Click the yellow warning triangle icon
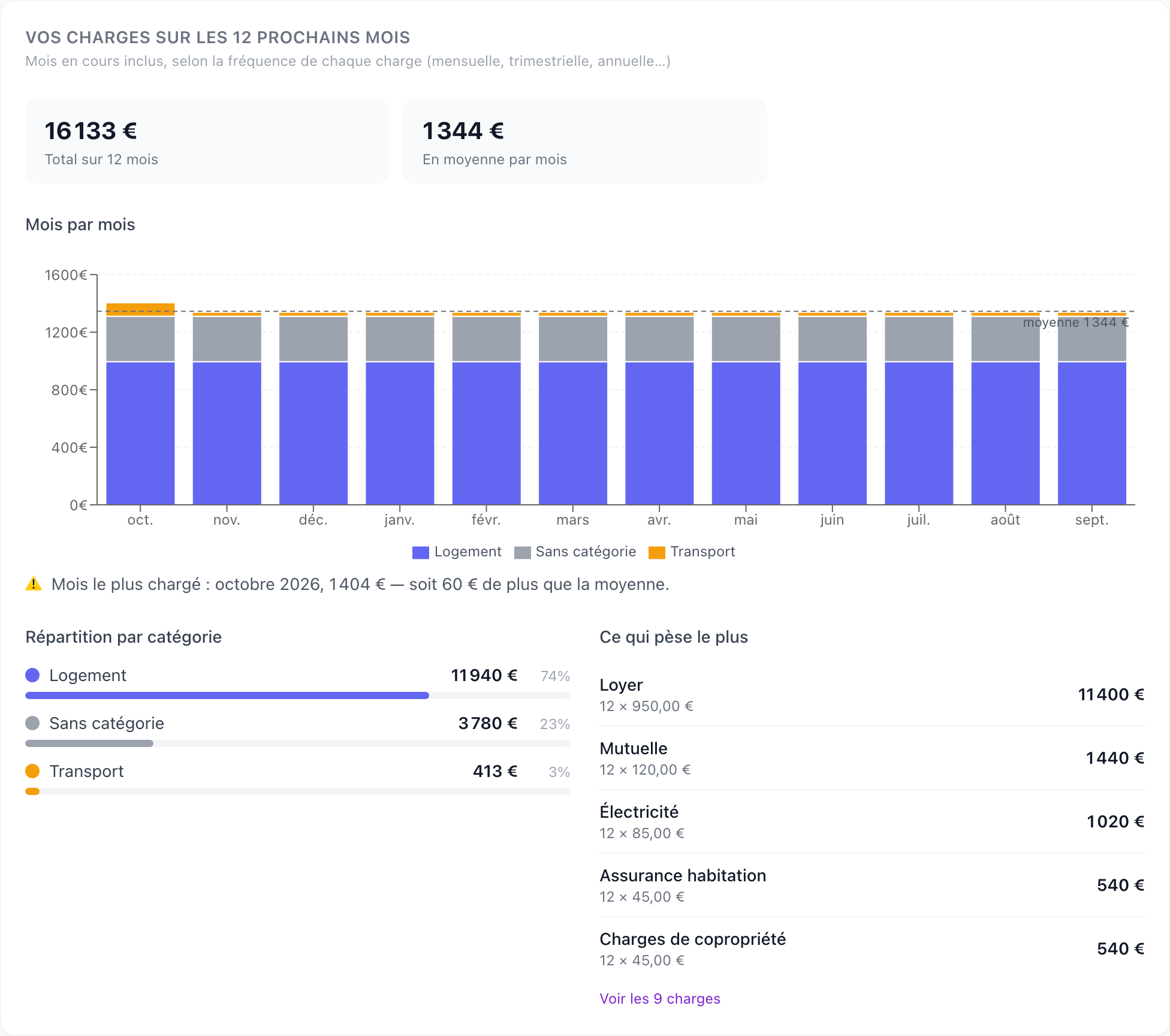 34,583
